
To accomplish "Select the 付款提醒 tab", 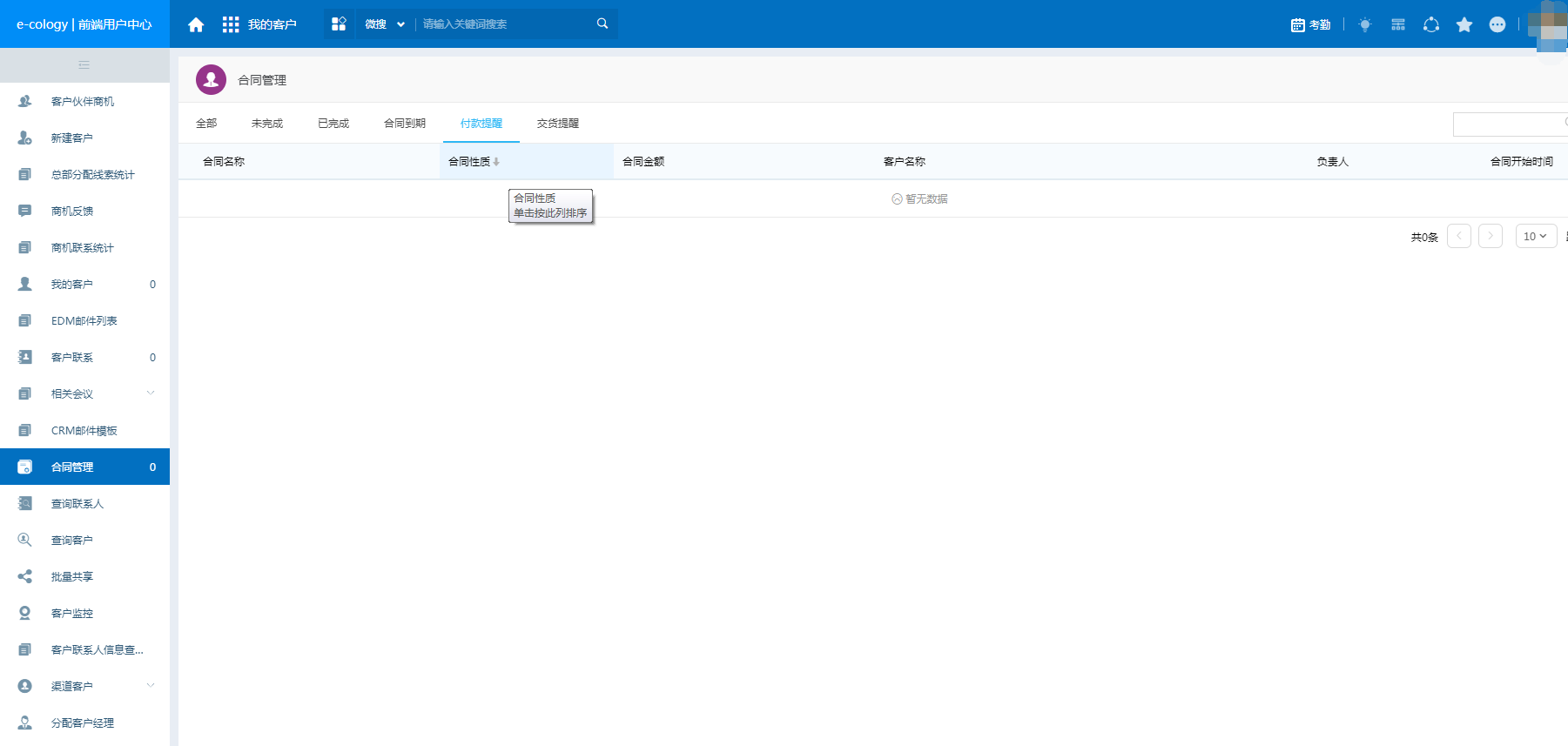I will [x=481, y=124].
